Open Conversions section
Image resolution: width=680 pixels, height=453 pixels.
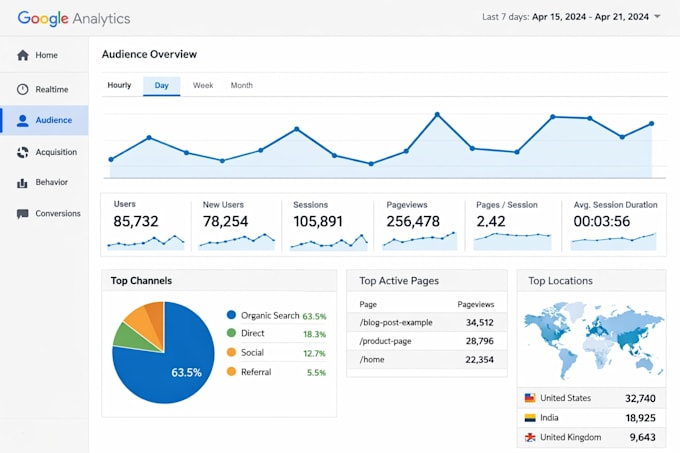[44, 214]
